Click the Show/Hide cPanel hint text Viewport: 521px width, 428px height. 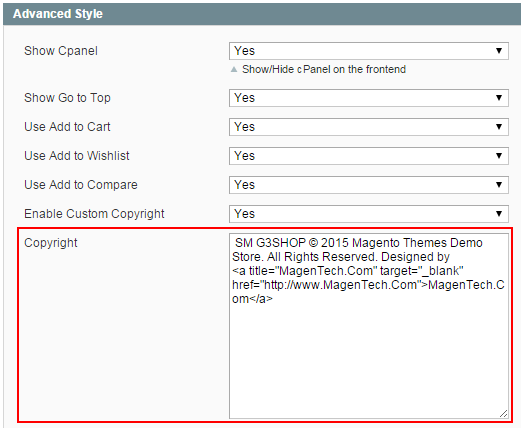[324, 69]
